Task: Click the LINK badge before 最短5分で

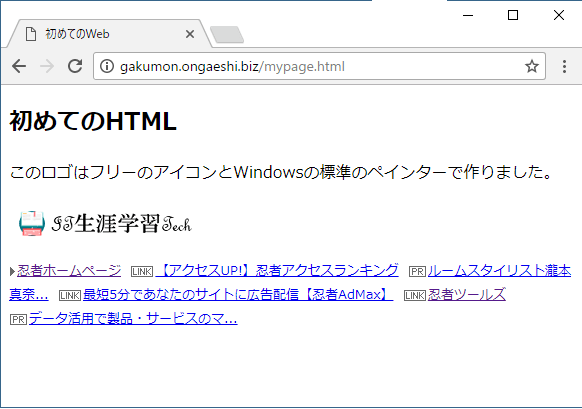Action: click(70, 295)
